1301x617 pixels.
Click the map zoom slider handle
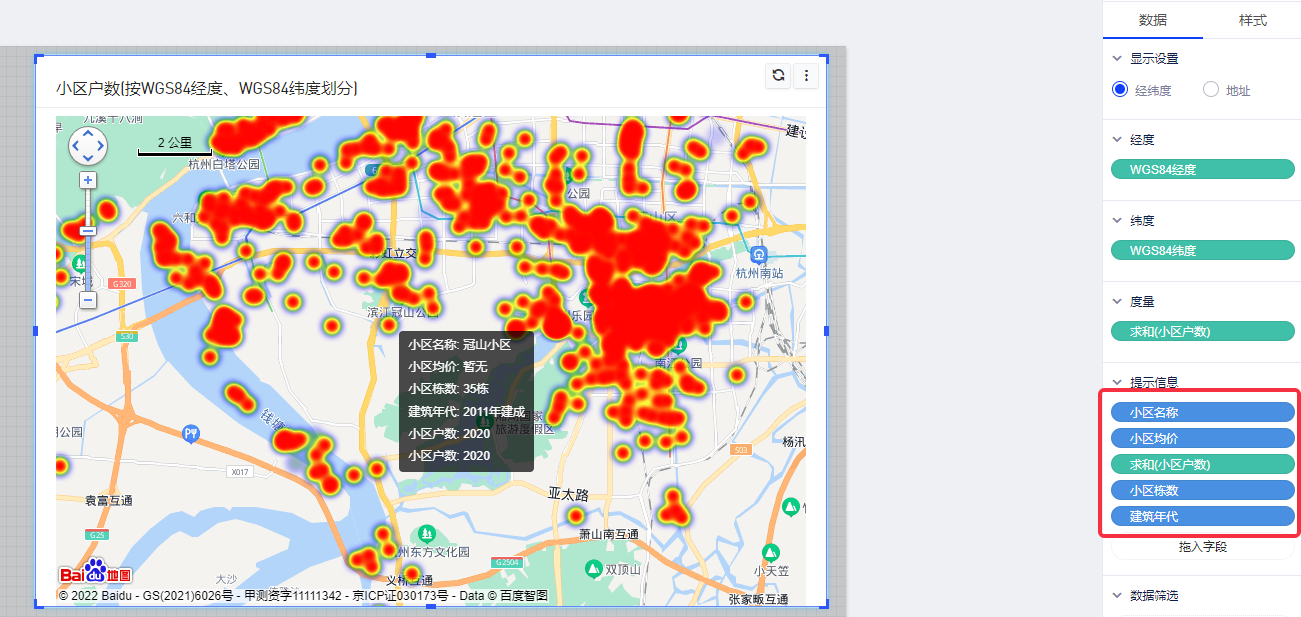click(88, 230)
